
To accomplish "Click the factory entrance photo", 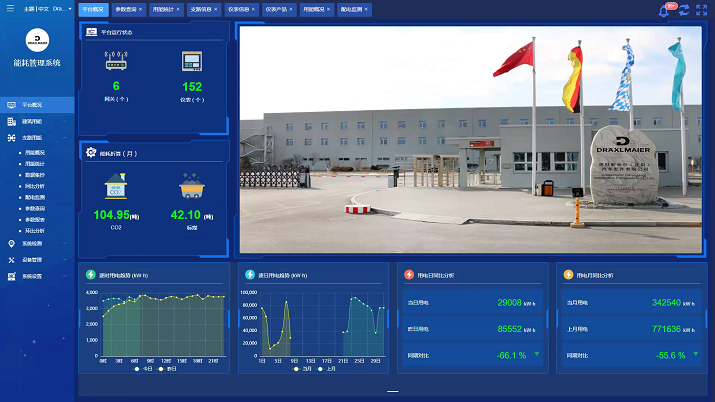I will pos(470,140).
